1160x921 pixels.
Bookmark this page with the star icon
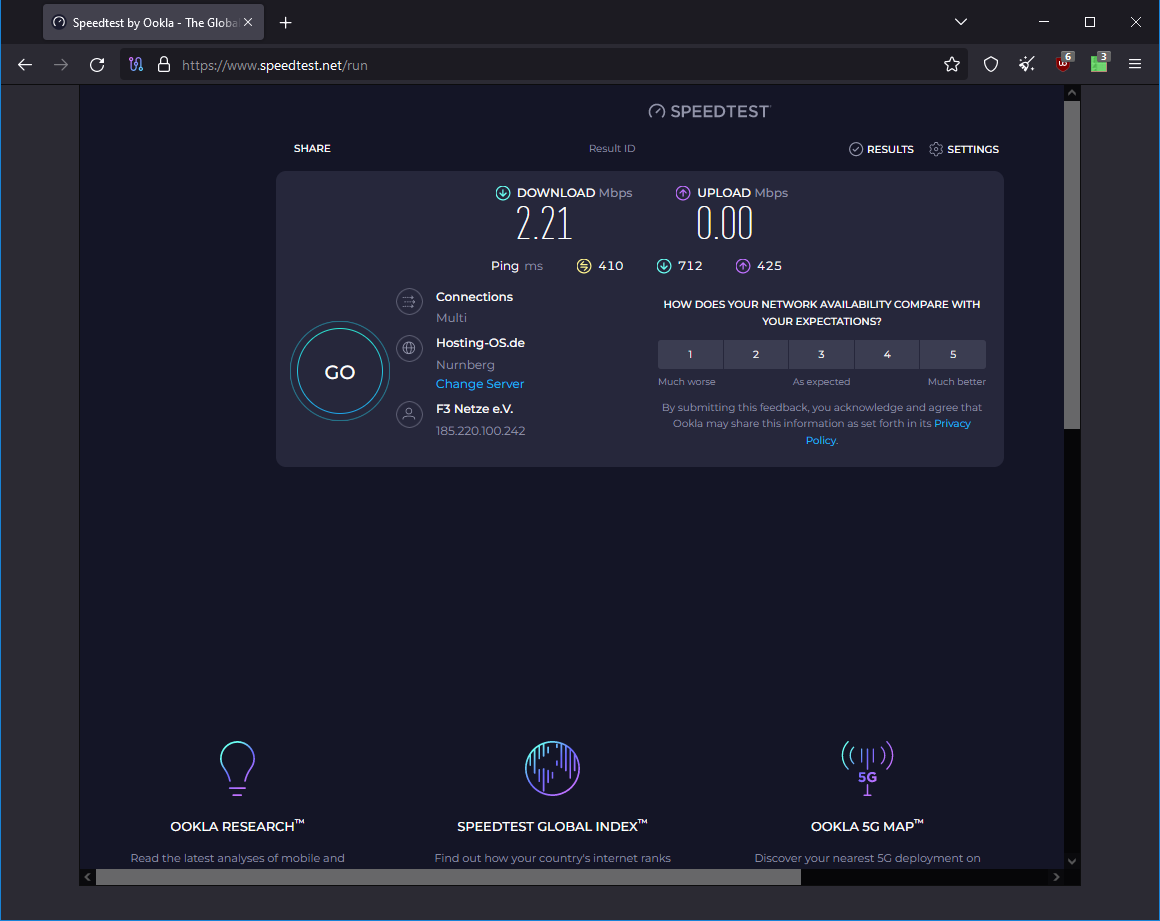pyautogui.click(x=952, y=65)
